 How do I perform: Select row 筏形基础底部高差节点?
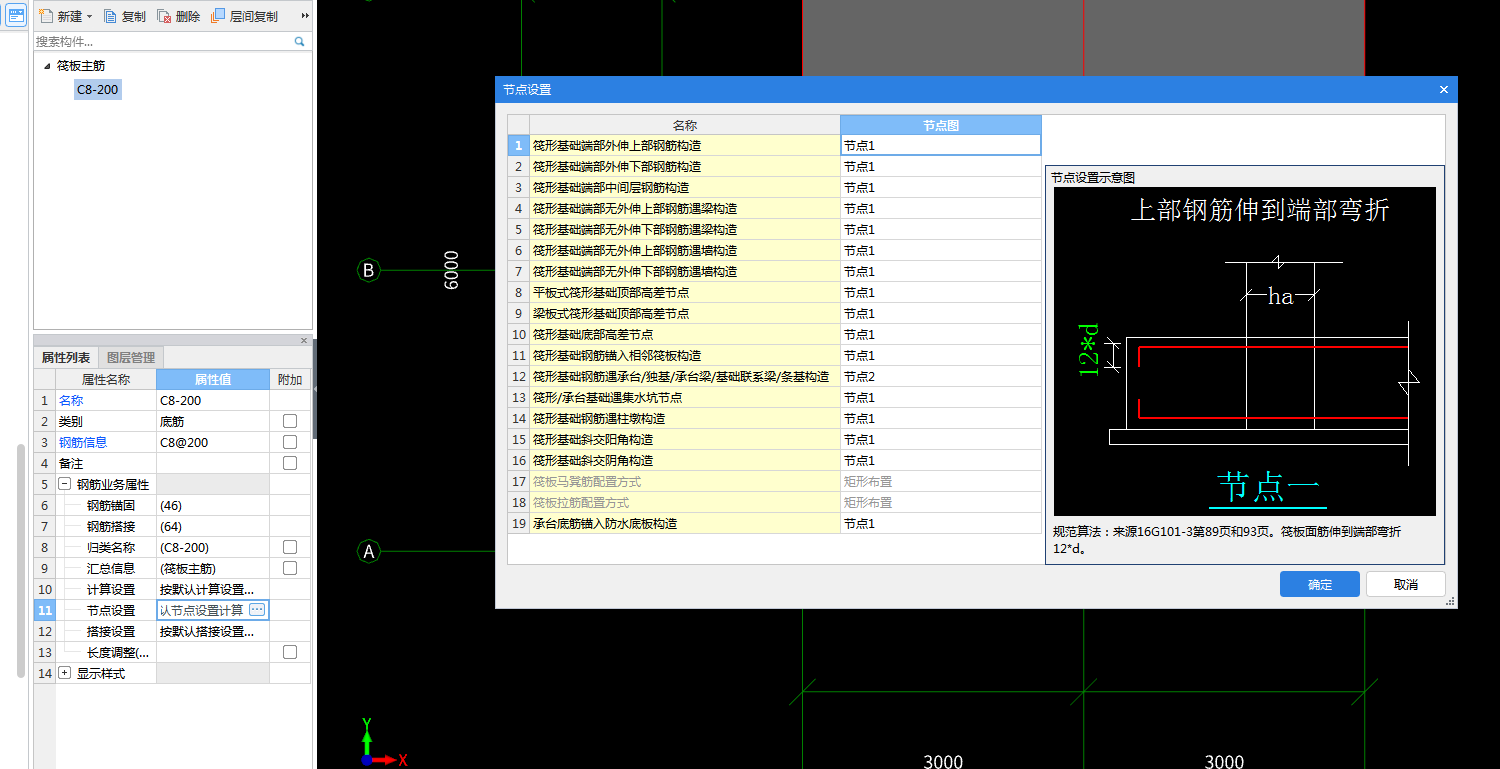click(x=685, y=335)
